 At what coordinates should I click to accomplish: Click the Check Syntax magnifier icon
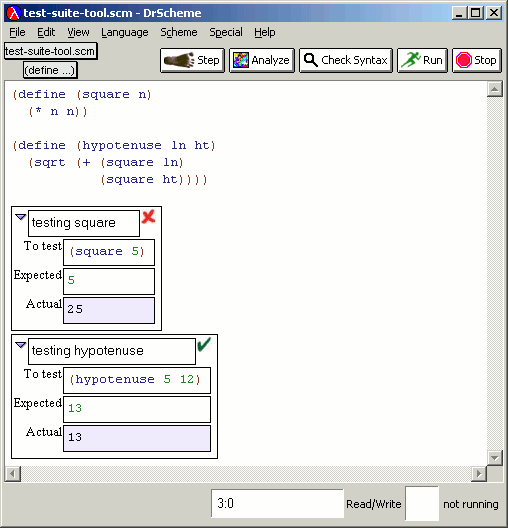[310, 60]
